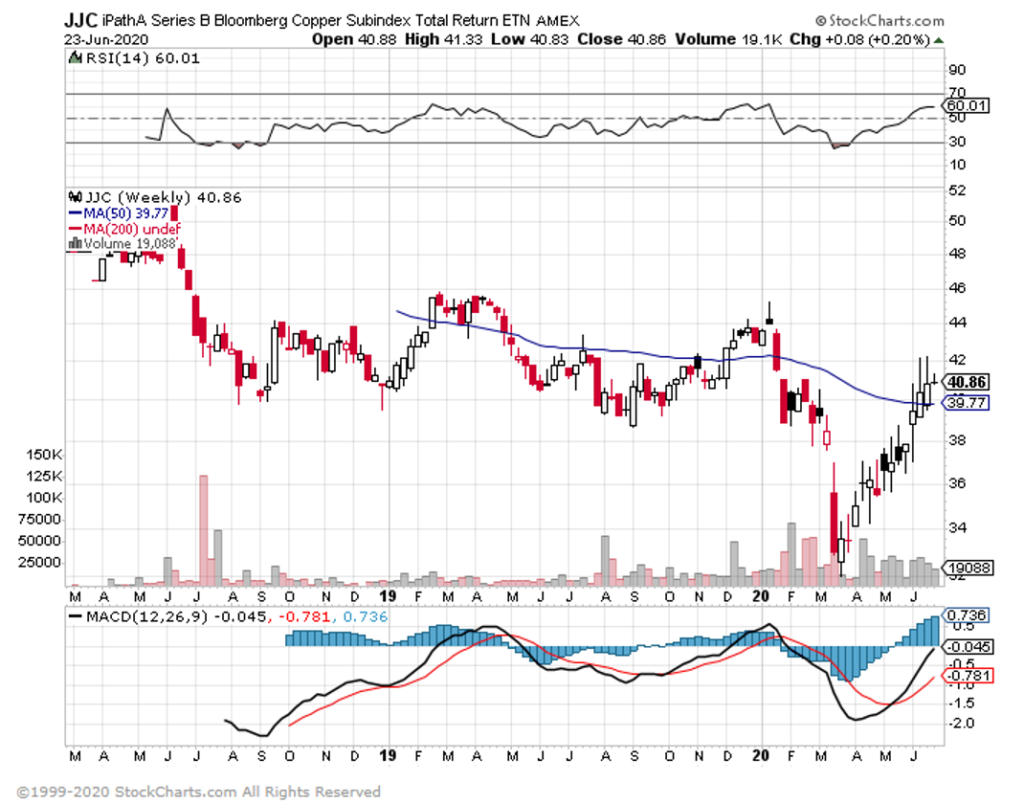Click the -2.0 level on the MACD axis
The height and width of the screenshot is (804, 1024).
tap(964, 723)
